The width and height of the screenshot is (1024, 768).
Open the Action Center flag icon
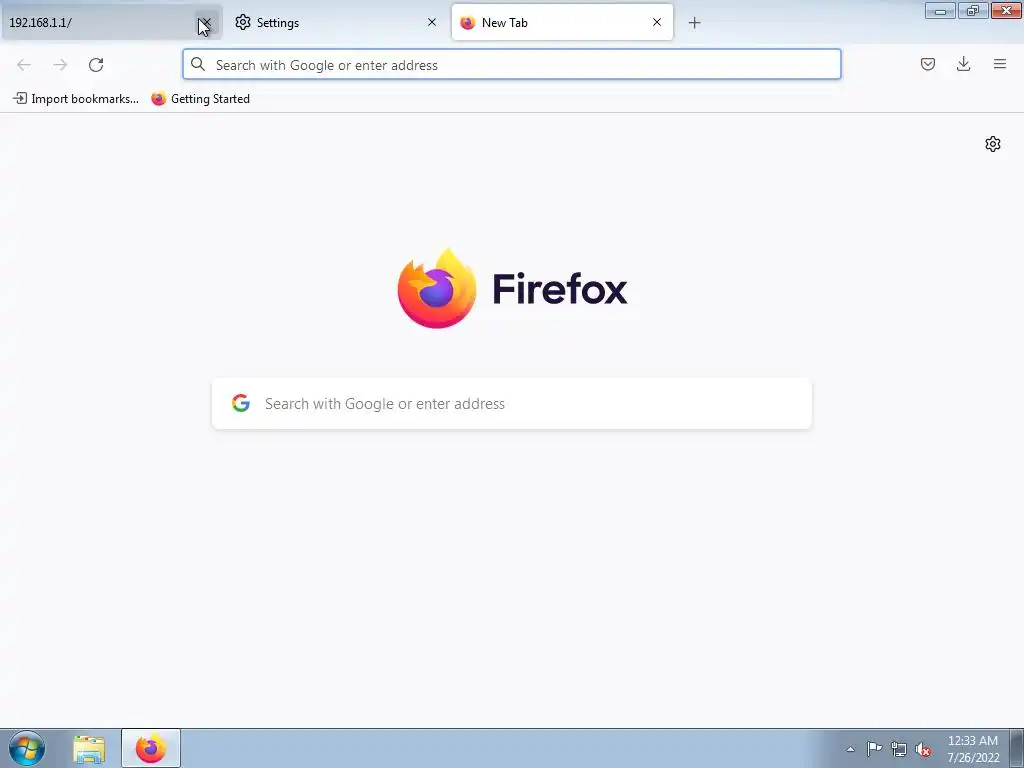pos(874,749)
